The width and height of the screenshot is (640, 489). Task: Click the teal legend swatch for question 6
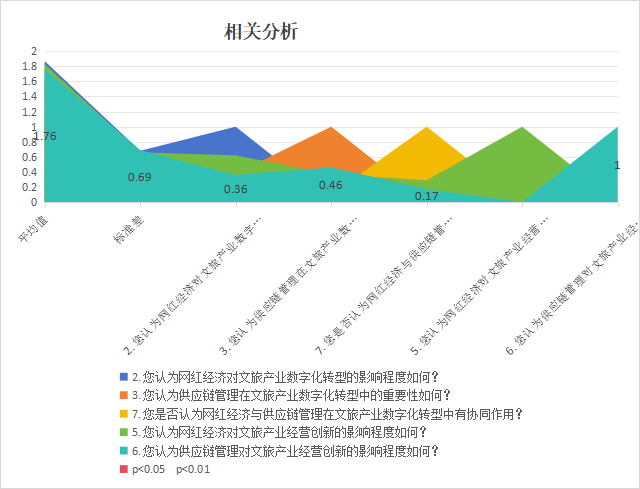click(124, 451)
